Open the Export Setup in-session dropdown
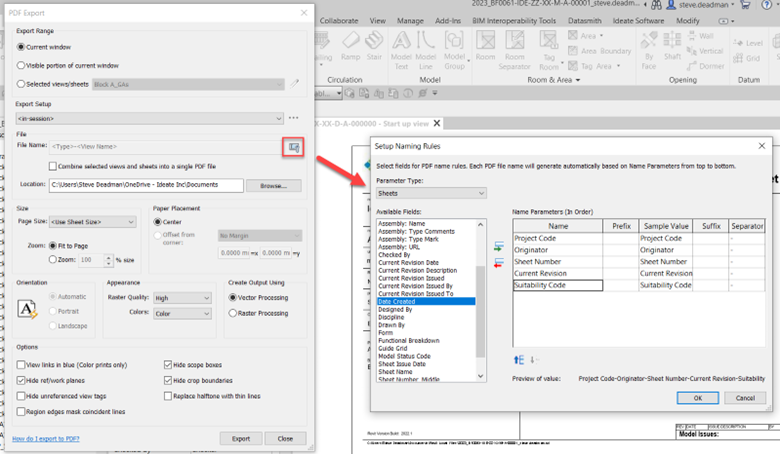The height and width of the screenshot is (454, 780). (x=149, y=118)
